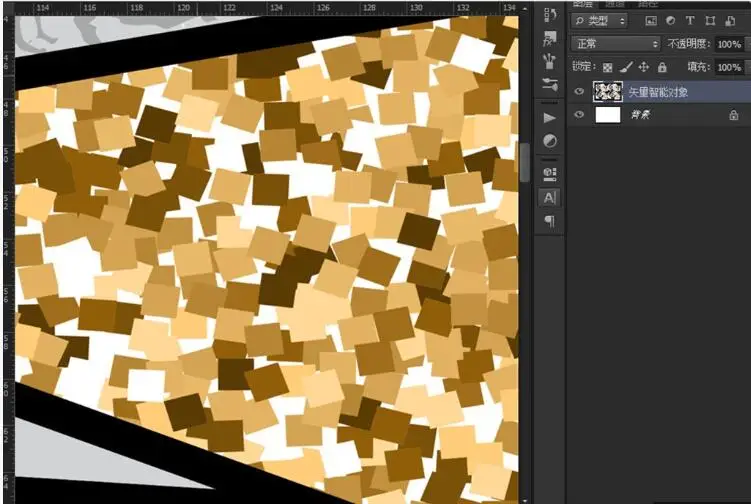Viewport: 751px width, 504px height.
Task: Open the History panel icon
Action: pyautogui.click(x=550, y=15)
